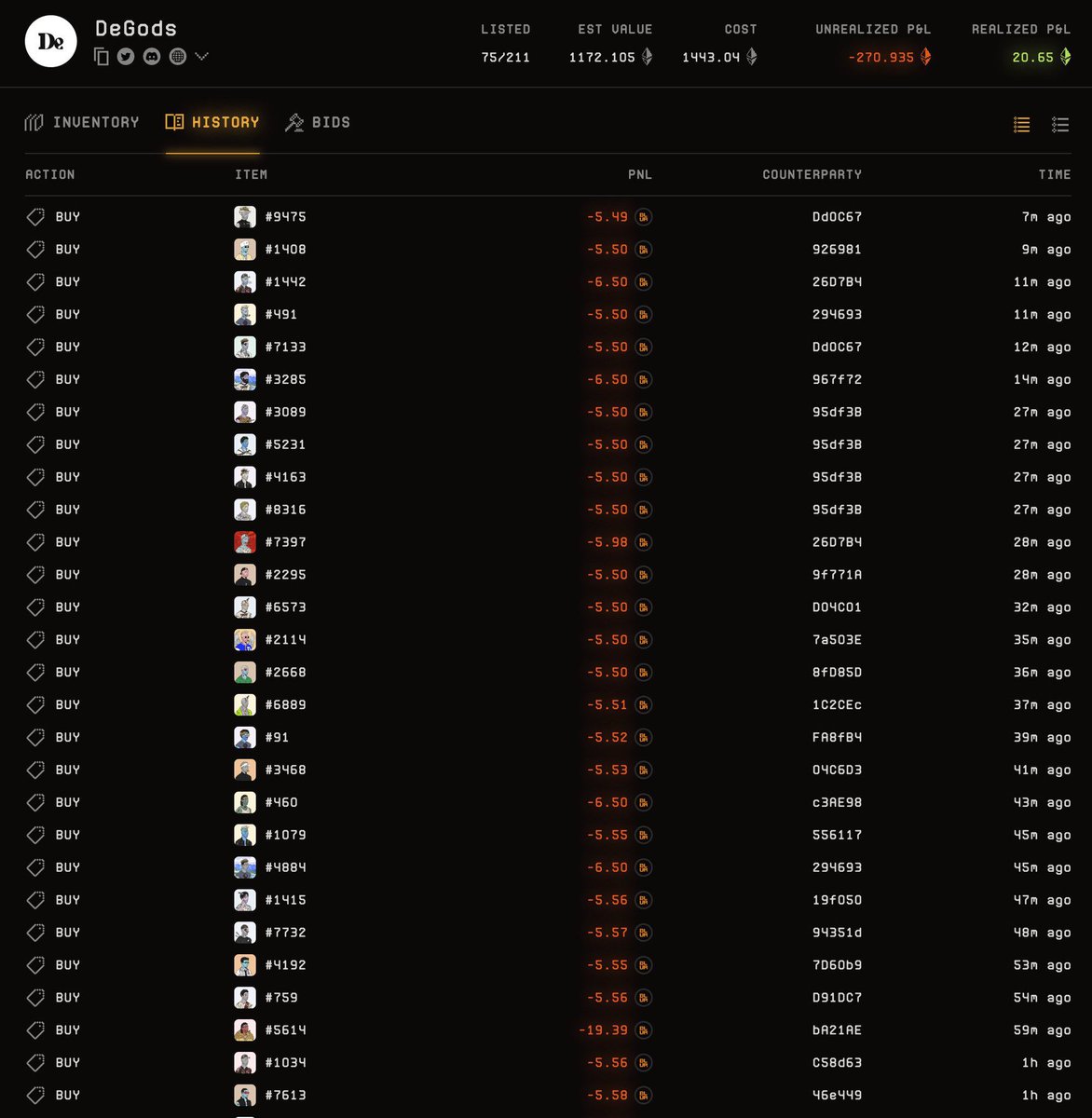This screenshot has height=1118, width=1092.
Task: Open counterparty bA21AE
Action: click(837, 1030)
